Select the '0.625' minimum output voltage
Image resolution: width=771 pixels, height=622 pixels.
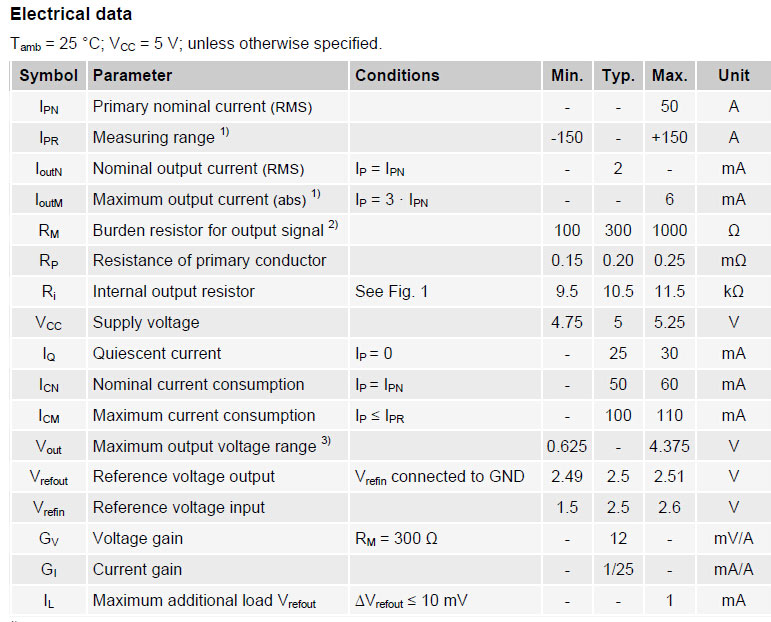(567, 446)
